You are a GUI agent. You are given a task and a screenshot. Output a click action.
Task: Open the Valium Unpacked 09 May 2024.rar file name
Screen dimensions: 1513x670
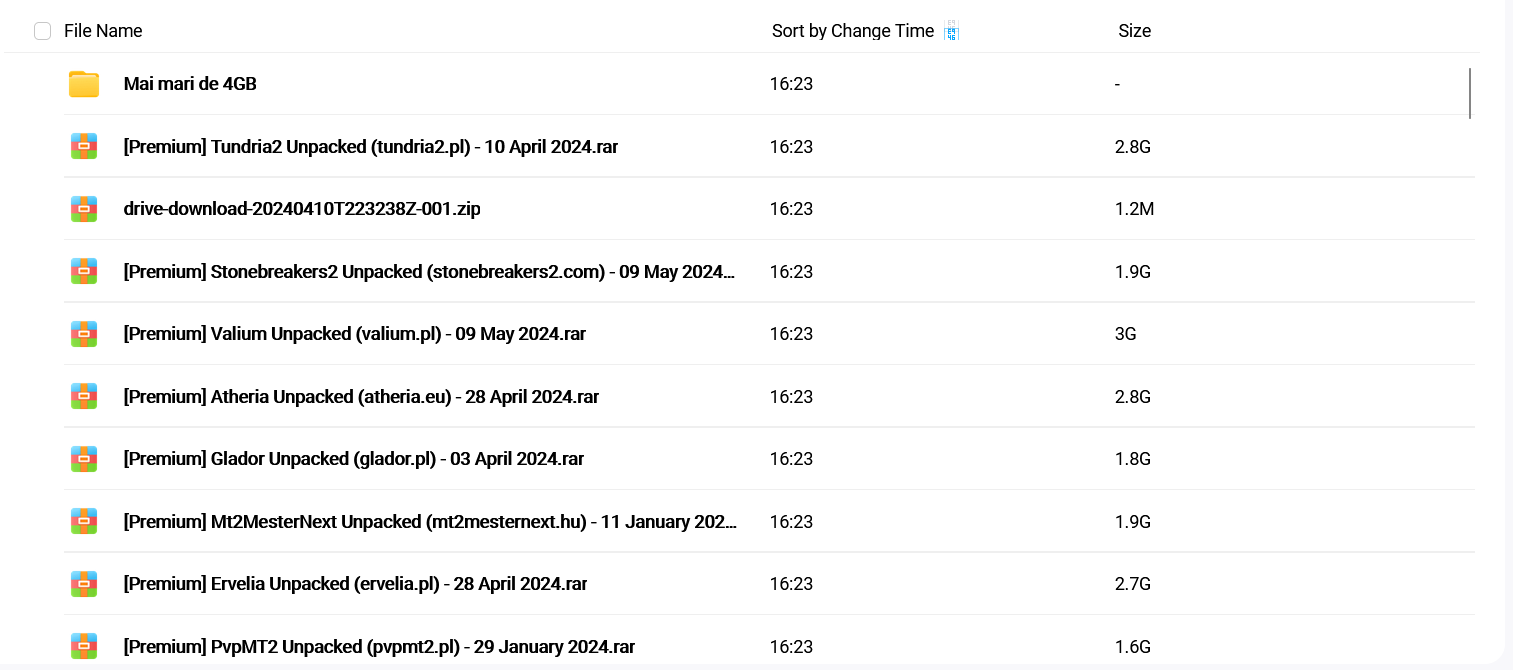pyautogui.click(x=354, y=334)
